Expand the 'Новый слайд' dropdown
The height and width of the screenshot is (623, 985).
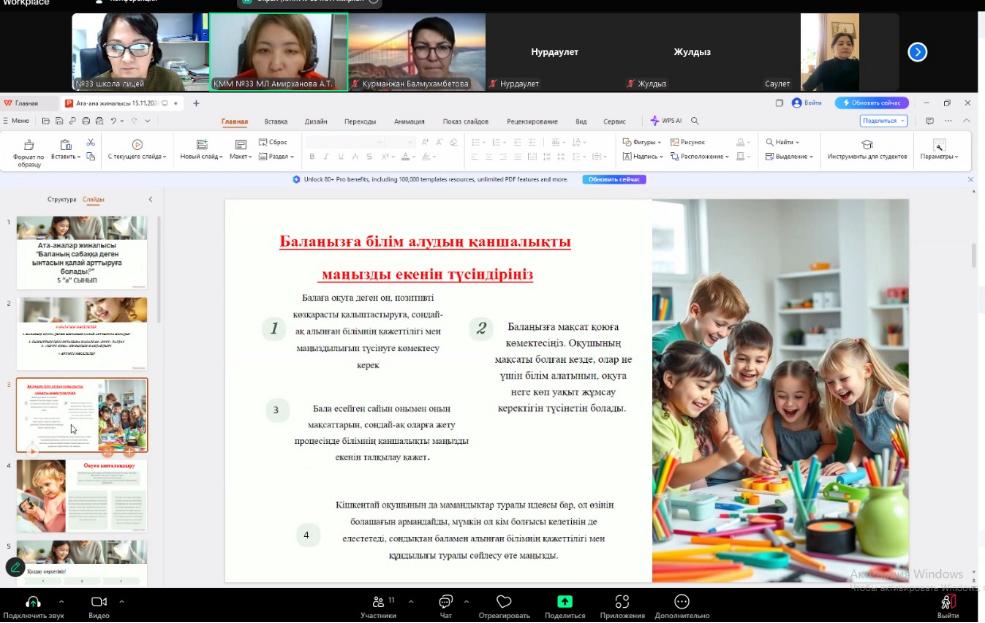point(201,157)
